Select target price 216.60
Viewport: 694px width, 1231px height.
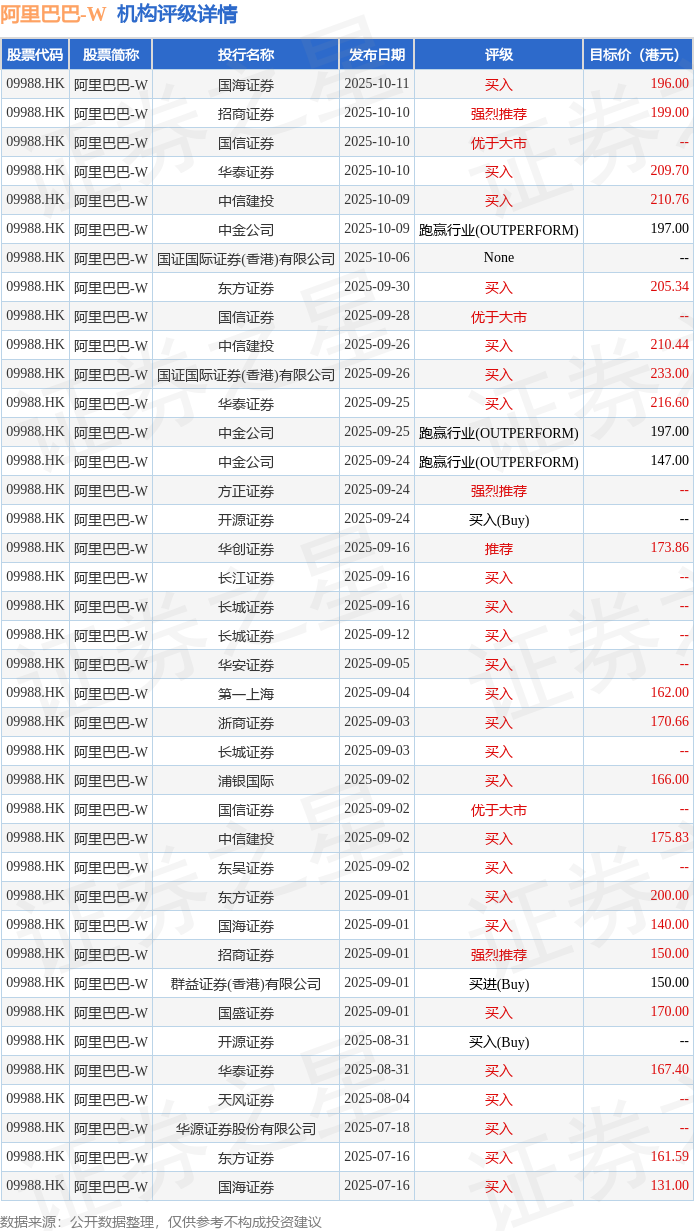coord(669,403)
